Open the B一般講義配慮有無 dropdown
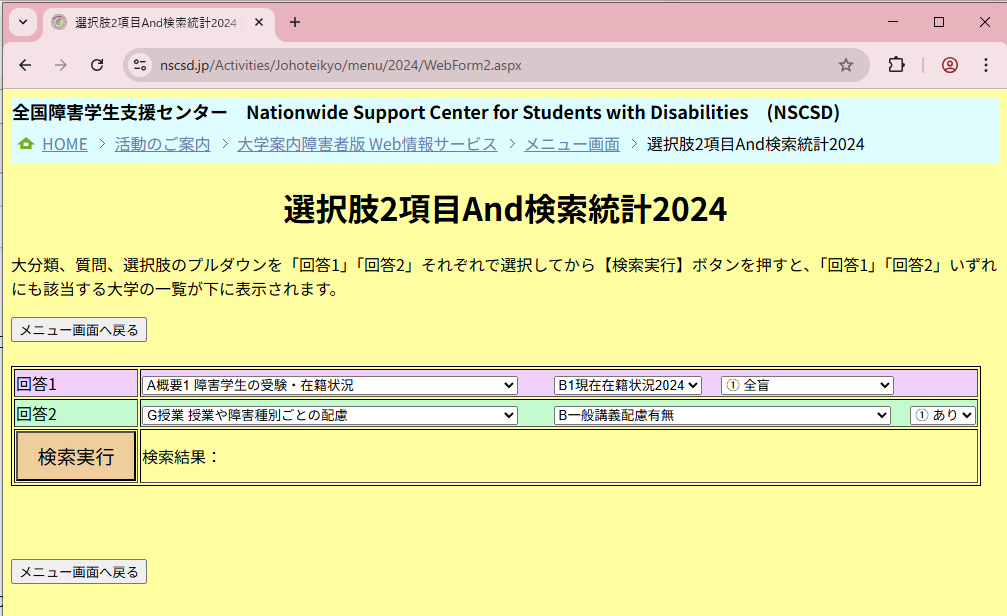This screenshot has width=1007, height=616. (x=721, y=415)
